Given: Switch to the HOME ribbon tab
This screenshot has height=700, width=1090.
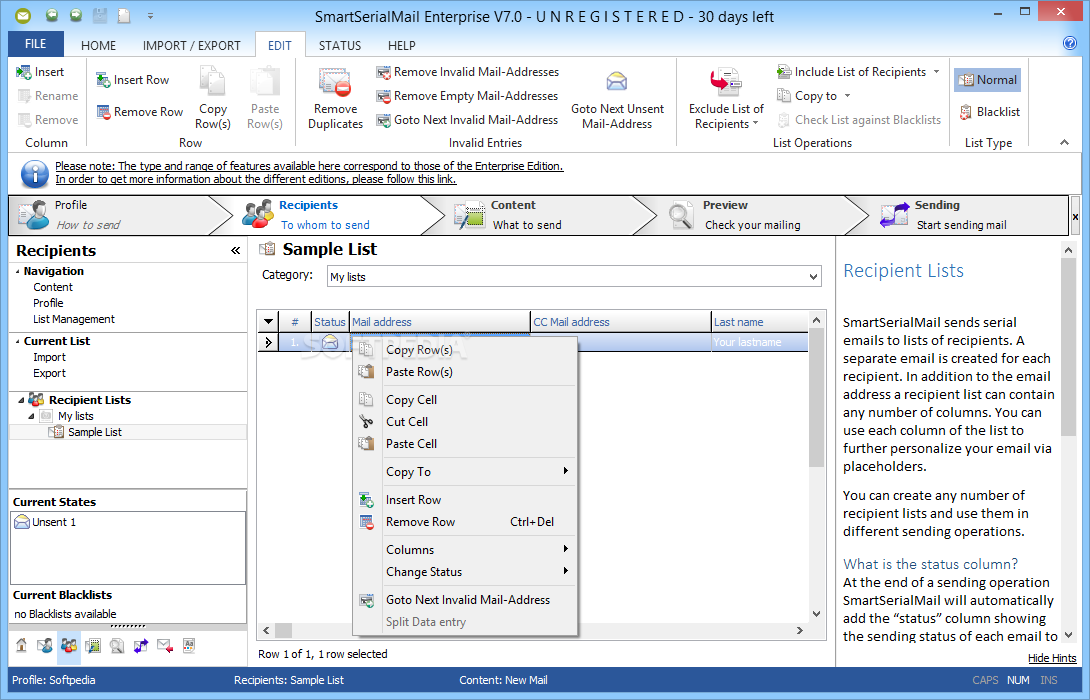Looking at the screenshot, I should click(98, 46).
